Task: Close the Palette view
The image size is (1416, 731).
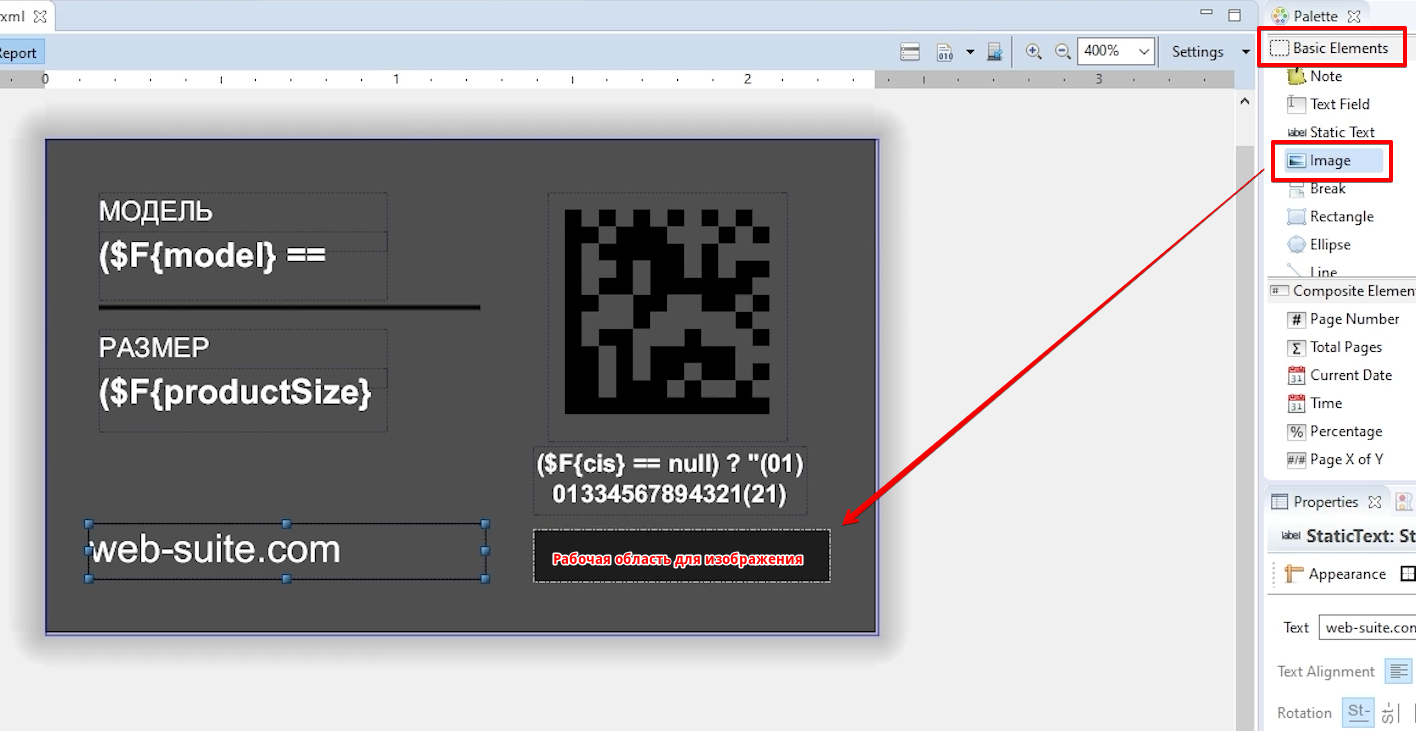Action: point(1354,16)
